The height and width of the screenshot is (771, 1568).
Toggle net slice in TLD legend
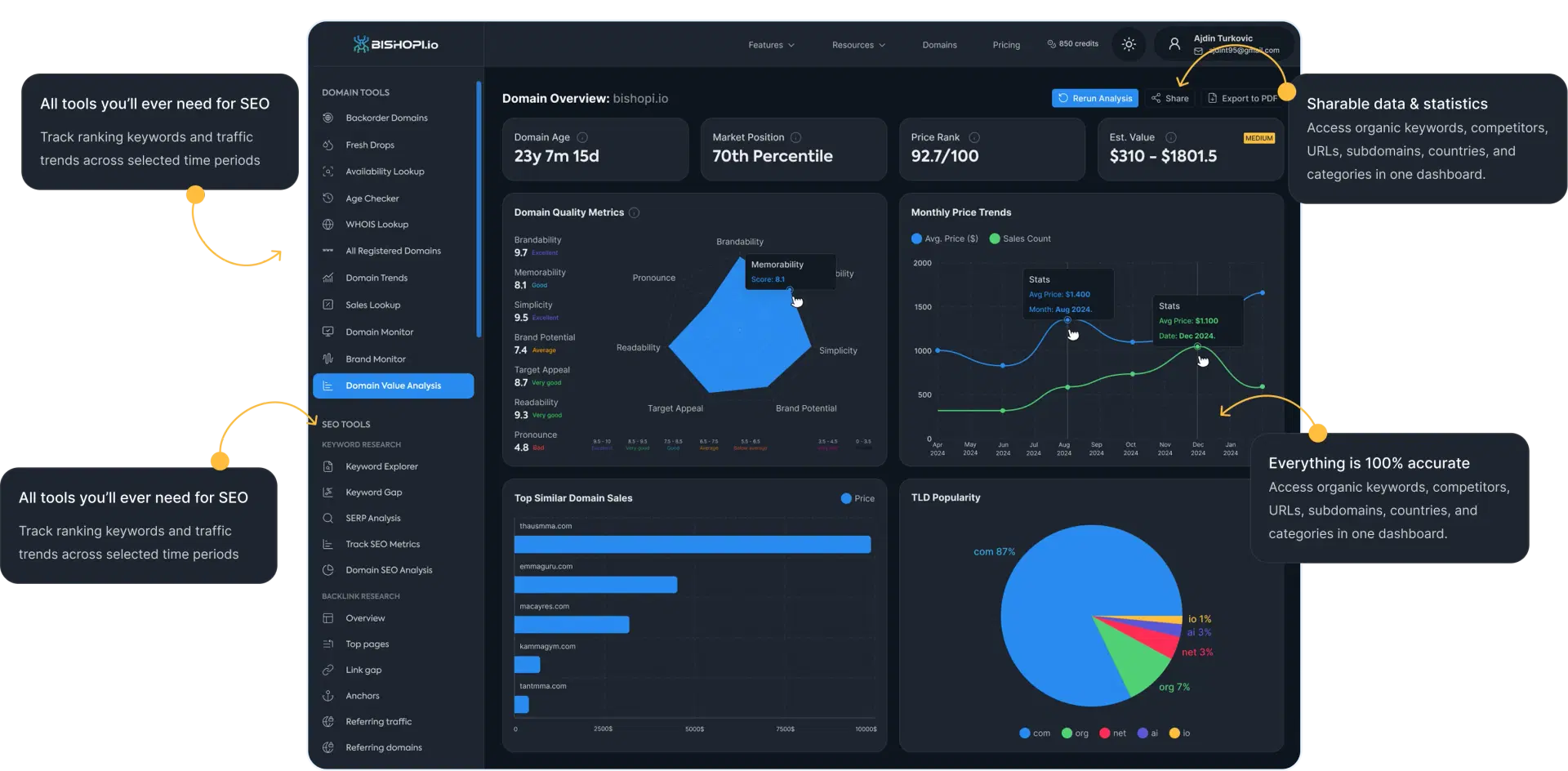click(x=1113, y=733)
